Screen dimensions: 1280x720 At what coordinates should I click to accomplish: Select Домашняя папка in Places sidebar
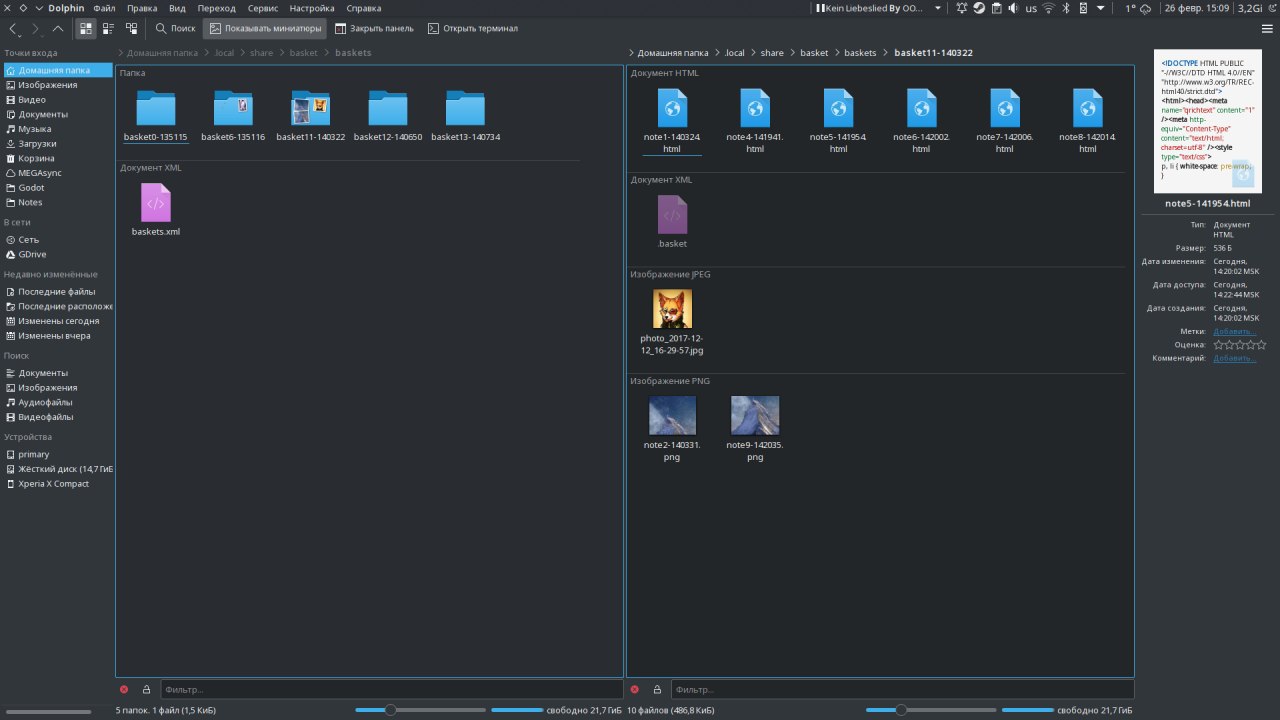[x=57, y=70]
